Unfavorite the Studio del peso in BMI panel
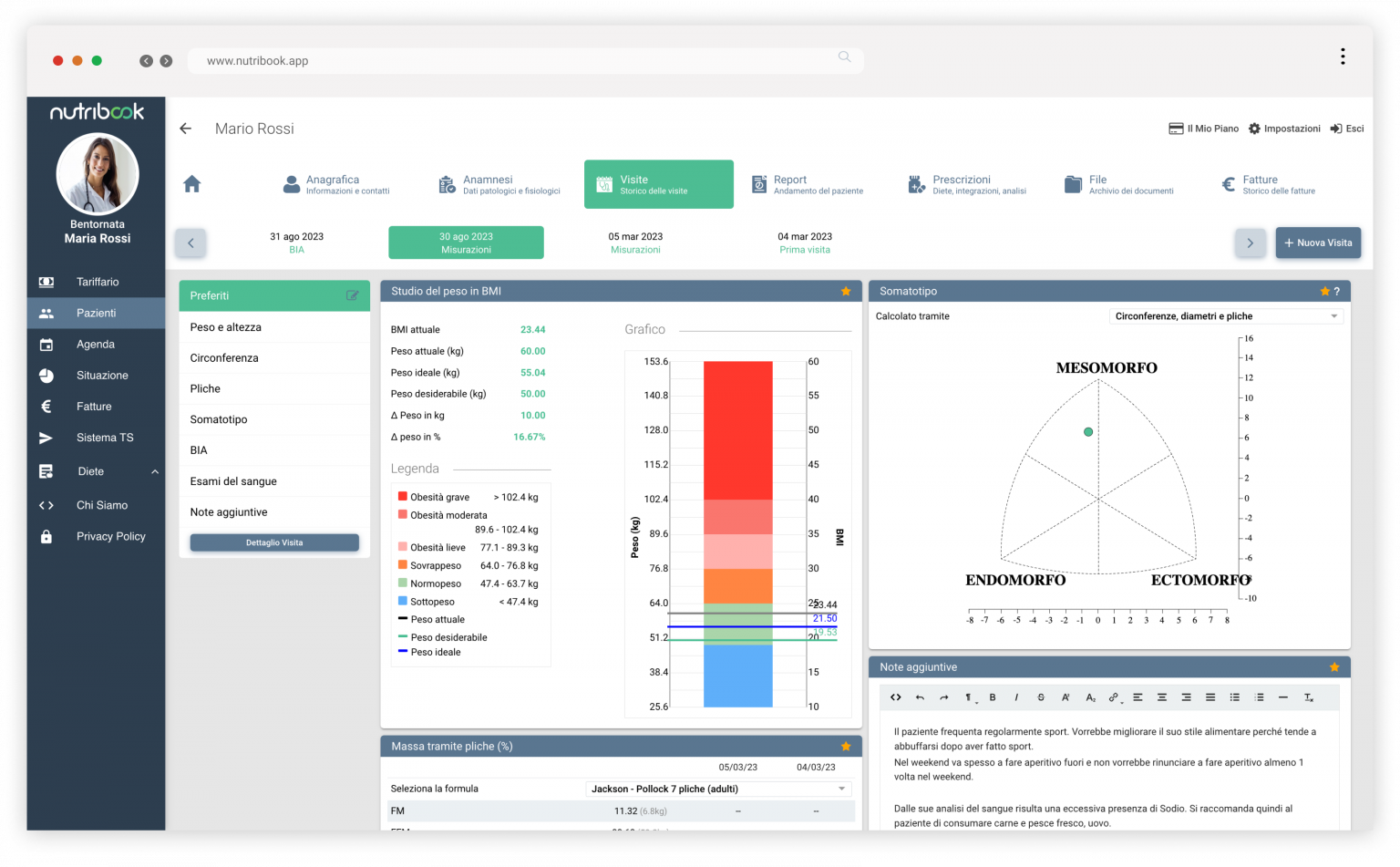Viewport: 1400px width, 867px height. (x=846, y=292)
